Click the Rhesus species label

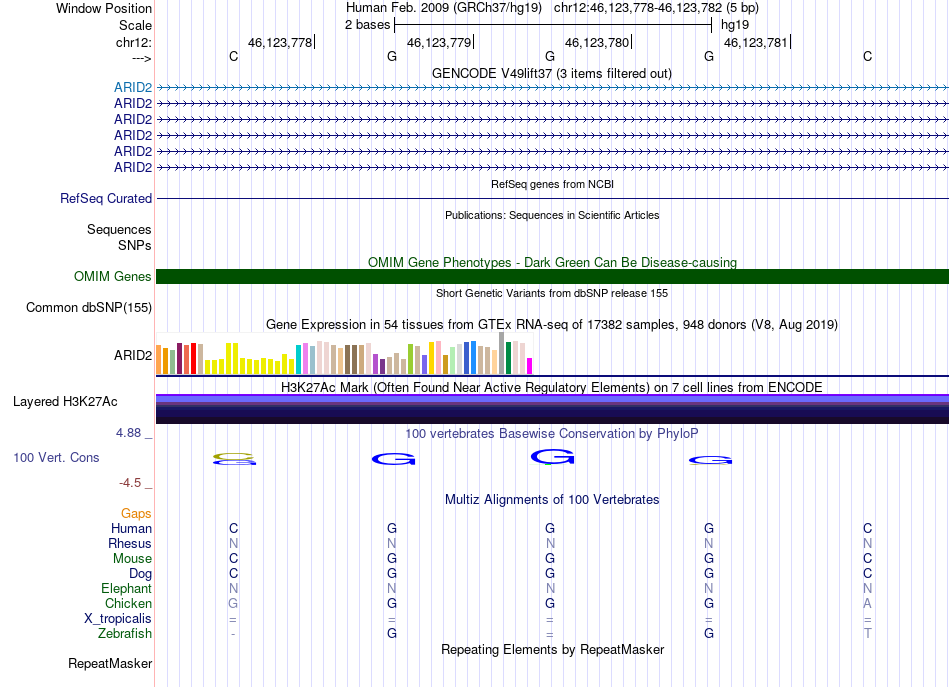[x=130, y=543]
